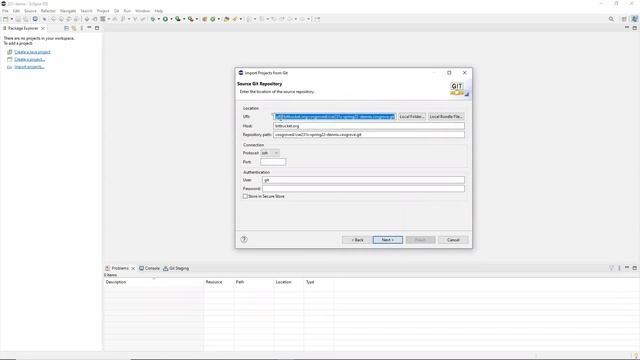Open the Project menu

point(103,11)
